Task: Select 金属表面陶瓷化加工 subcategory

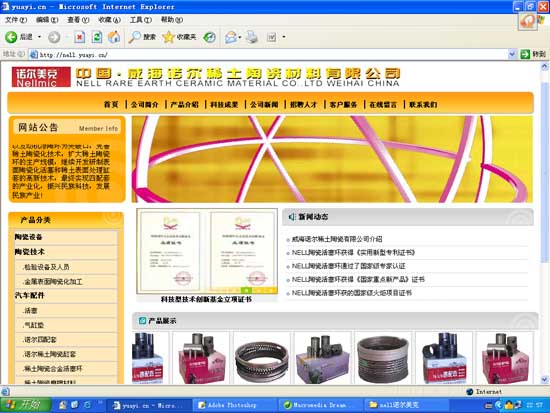Action: (53, 282)
